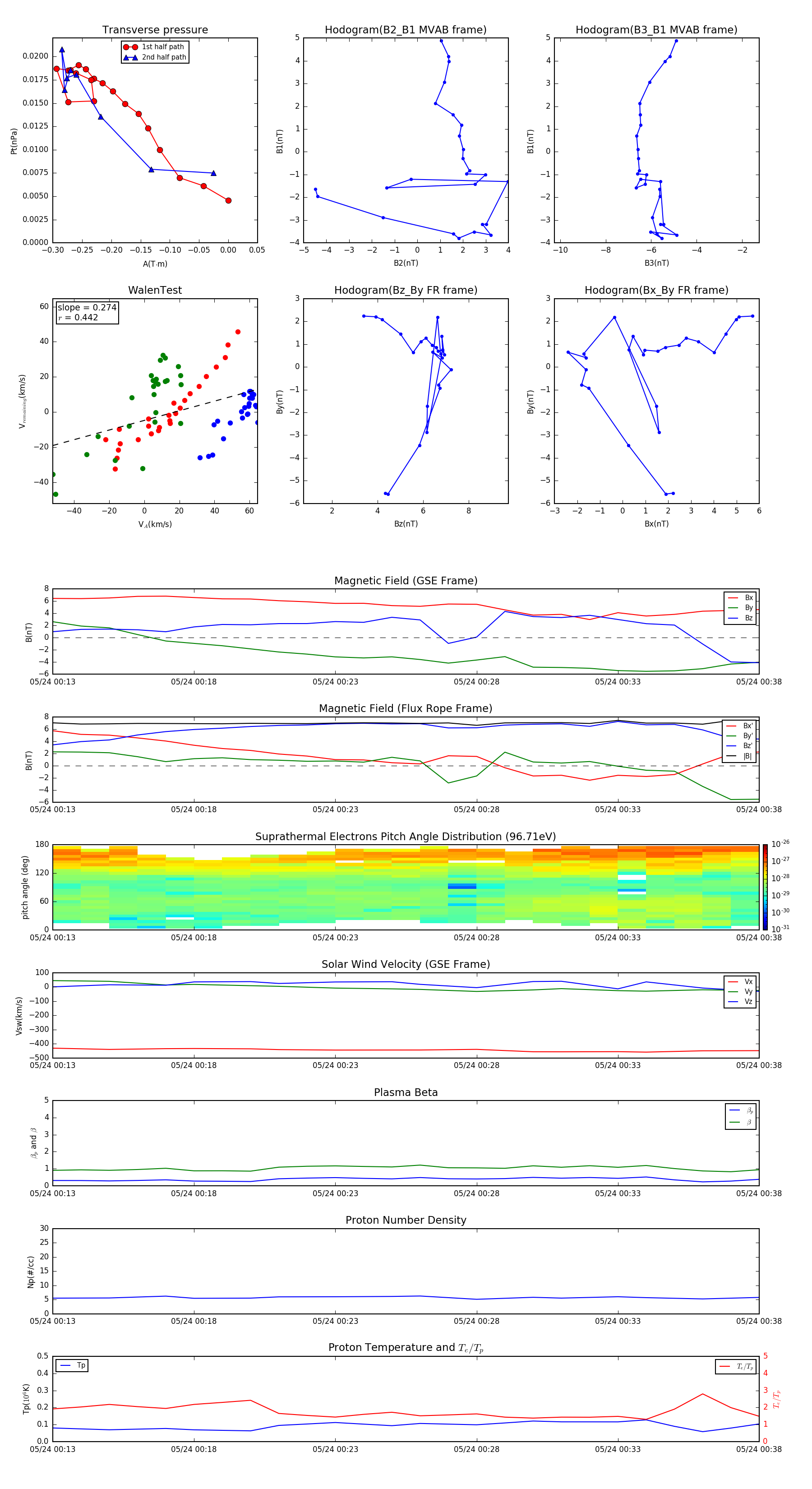This screenshot has height=1489, width=812.
Task: Click '2nd half path' legend entry
Action: click(155, 57)
